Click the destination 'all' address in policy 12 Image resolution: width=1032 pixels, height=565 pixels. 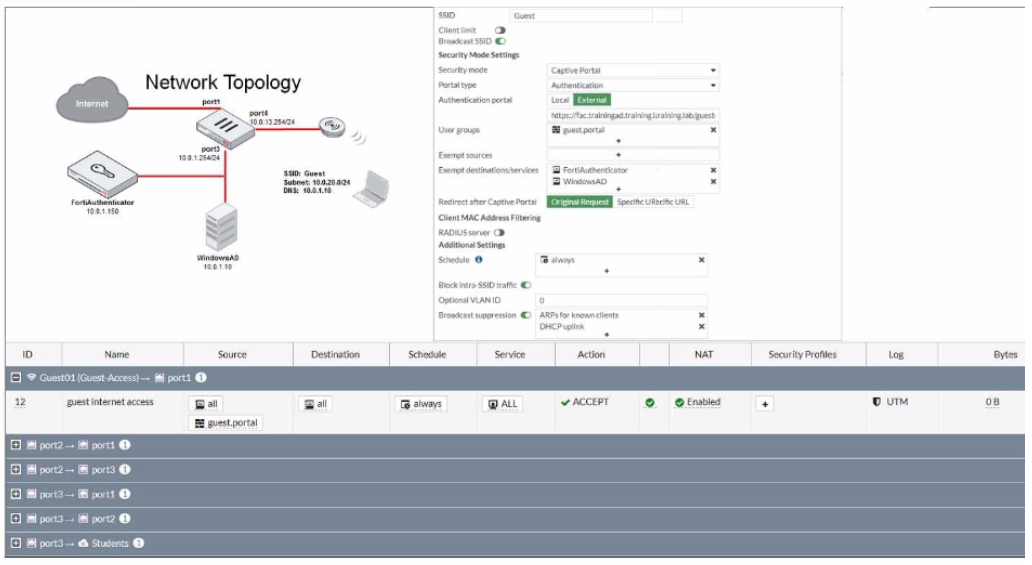click(x=315, y=404)
